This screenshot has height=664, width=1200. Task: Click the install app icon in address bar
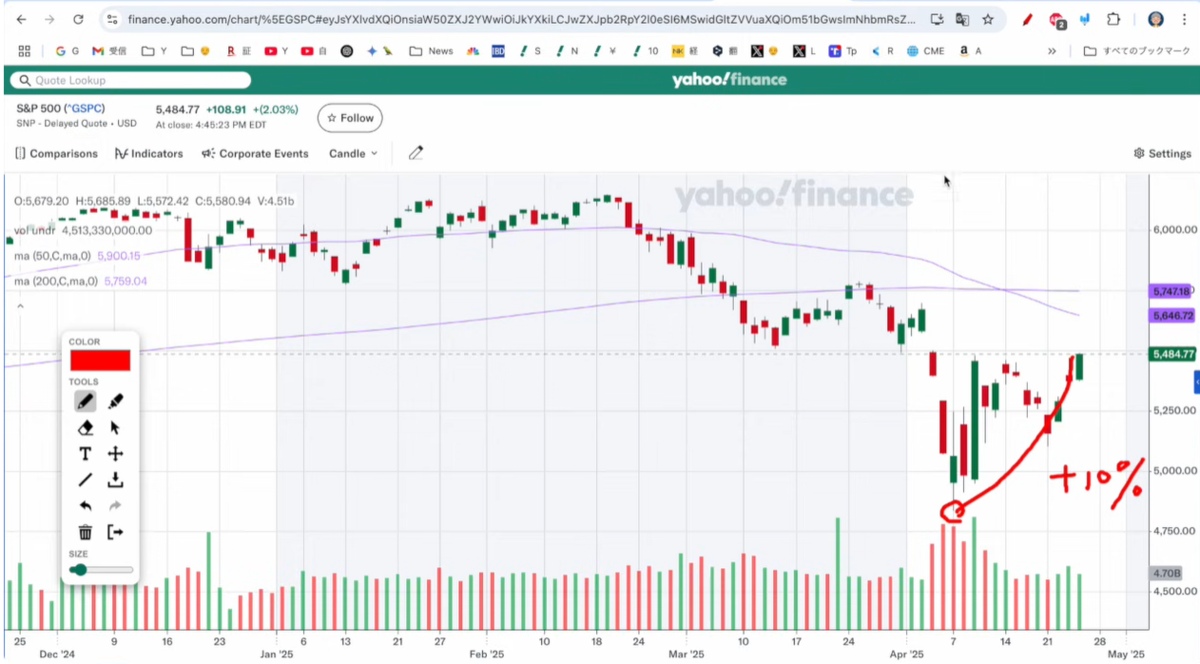(x=936, y=19)
